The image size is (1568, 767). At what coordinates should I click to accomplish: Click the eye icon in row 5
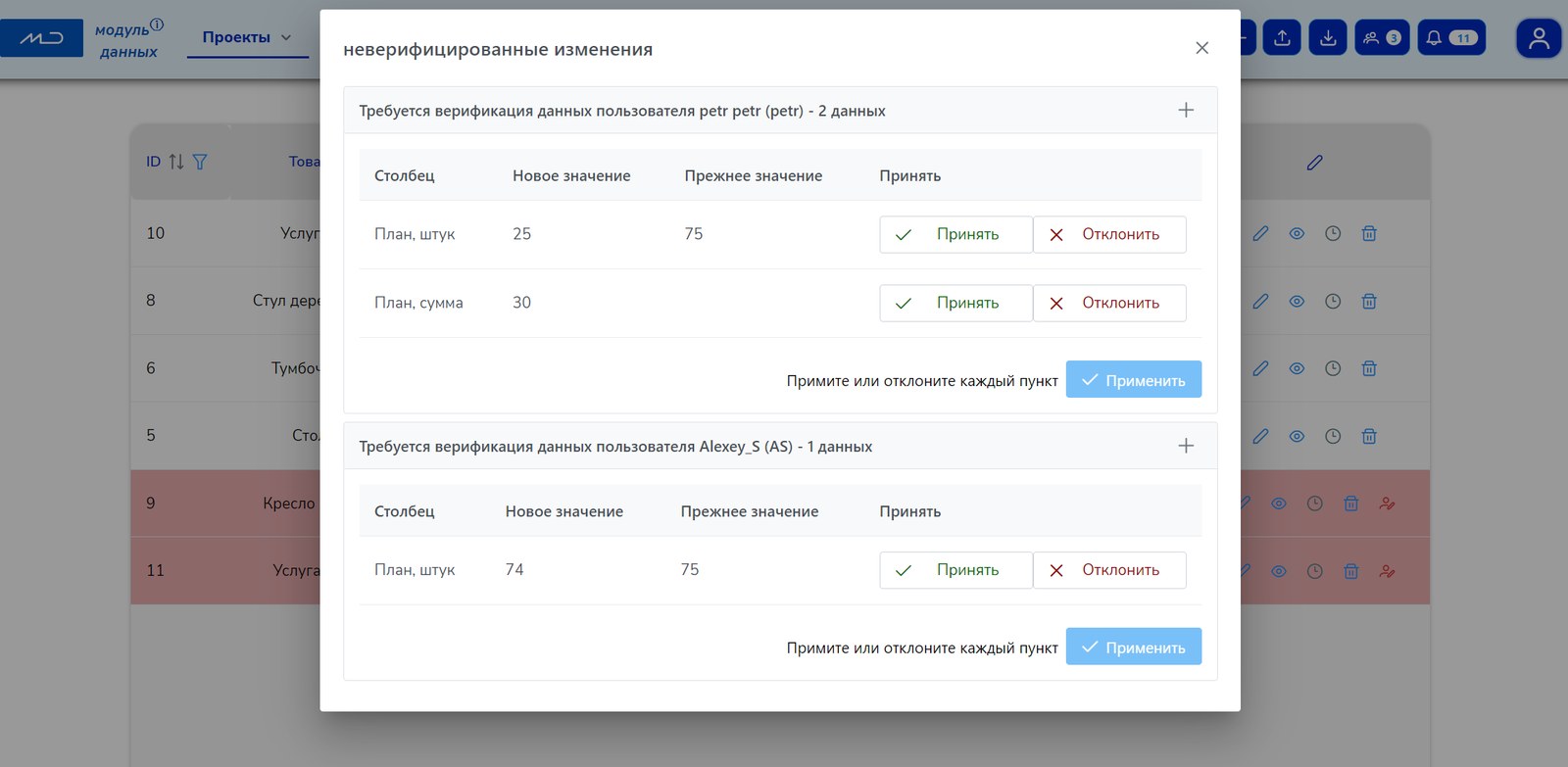click(x=1297, y=436)
